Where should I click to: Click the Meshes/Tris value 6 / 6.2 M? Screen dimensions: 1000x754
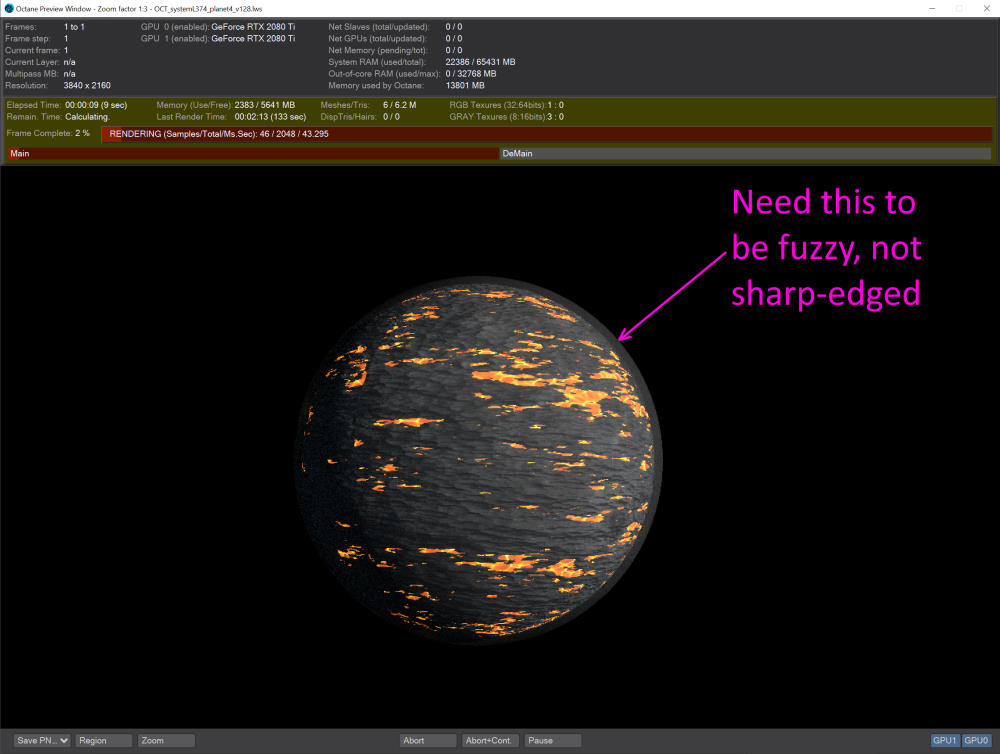point(399,105)
